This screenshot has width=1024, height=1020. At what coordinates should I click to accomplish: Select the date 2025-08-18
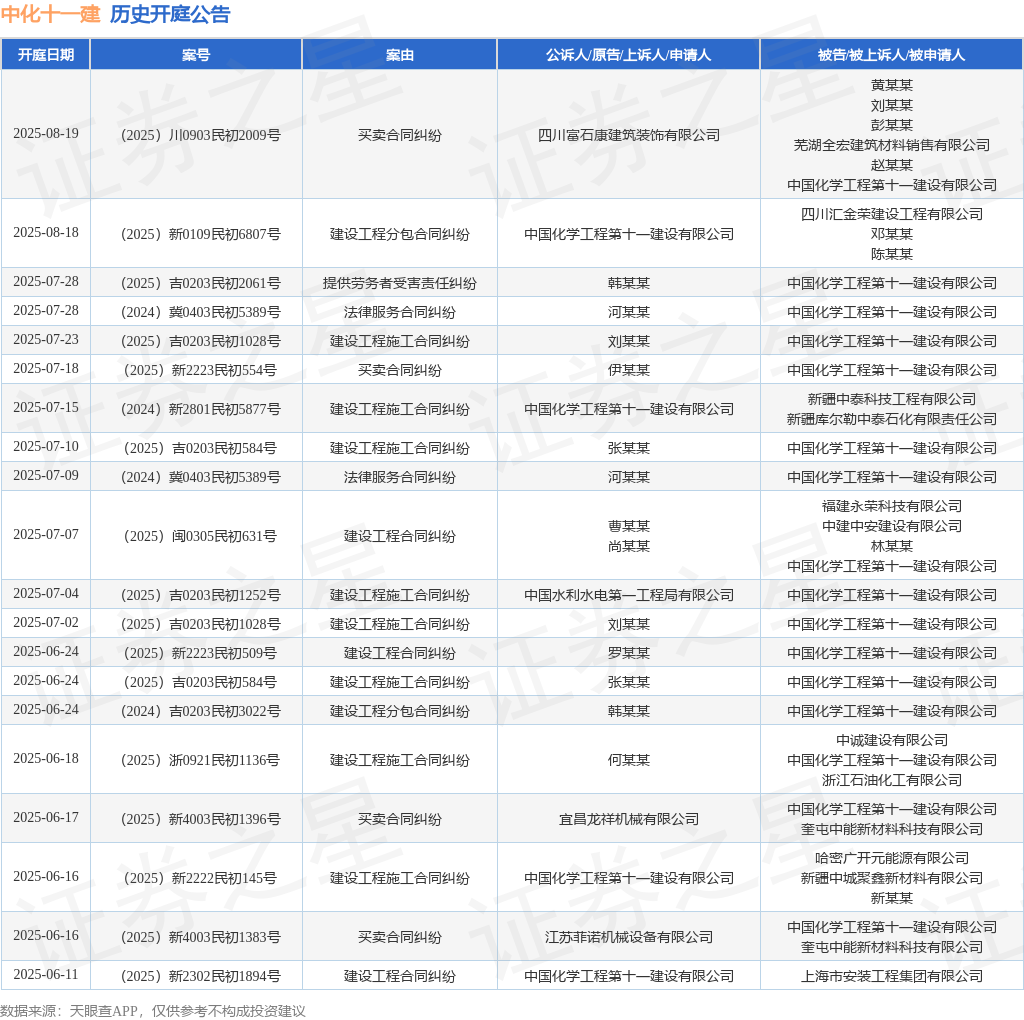(46, 232)
